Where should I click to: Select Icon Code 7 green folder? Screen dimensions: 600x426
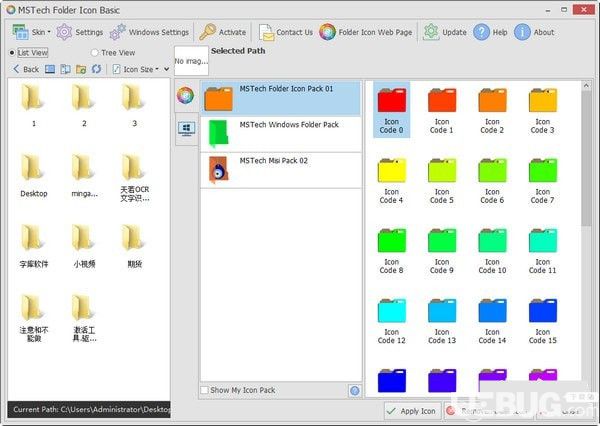click(543, 180)
